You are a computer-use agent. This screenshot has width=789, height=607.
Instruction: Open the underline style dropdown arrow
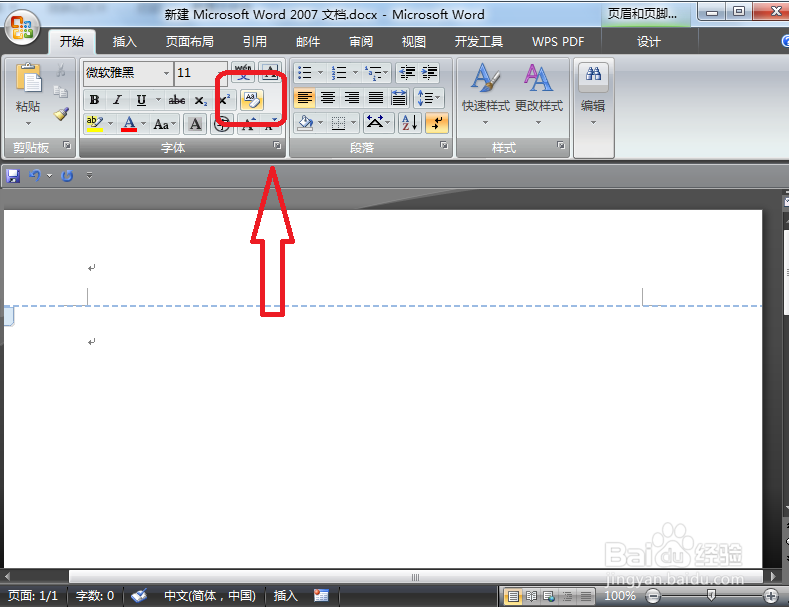(x=157, y=100)
